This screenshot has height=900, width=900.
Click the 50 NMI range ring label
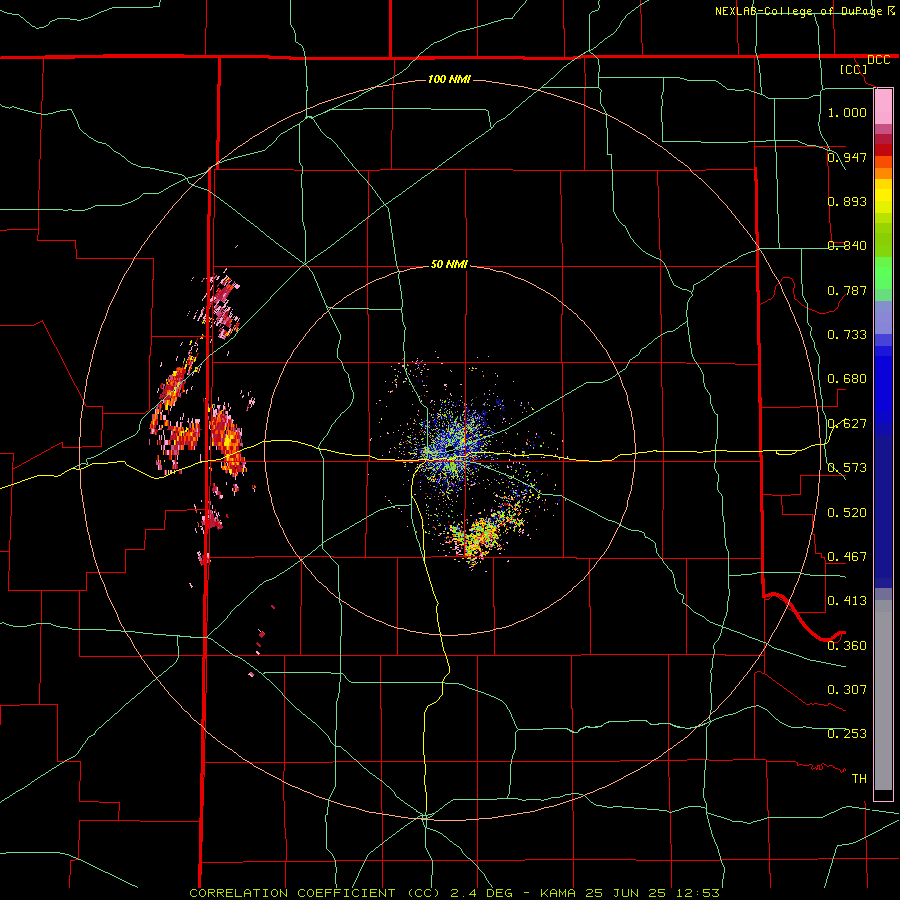[x=449, y=265]
